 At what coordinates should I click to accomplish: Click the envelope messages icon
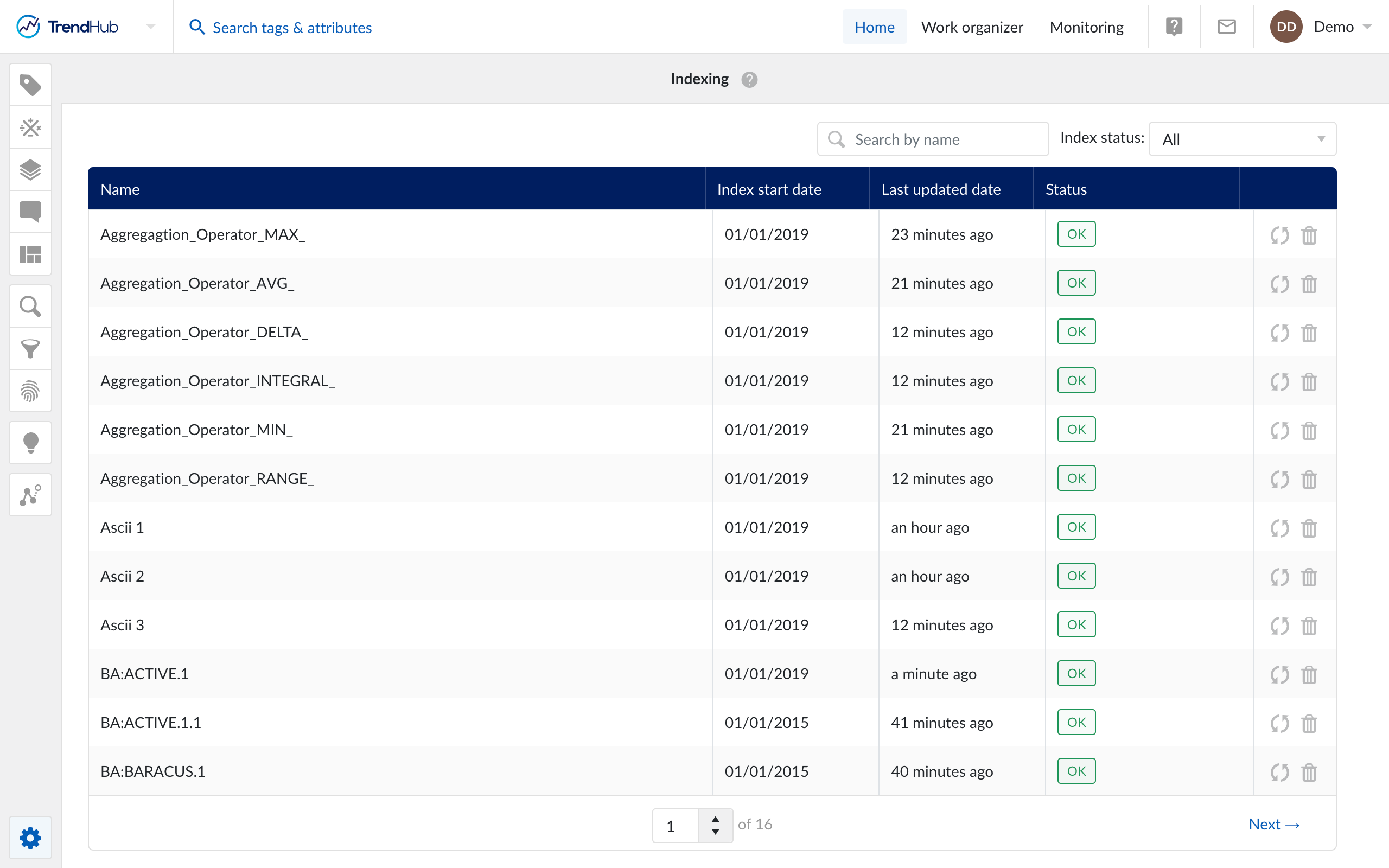click(1227, 27)
